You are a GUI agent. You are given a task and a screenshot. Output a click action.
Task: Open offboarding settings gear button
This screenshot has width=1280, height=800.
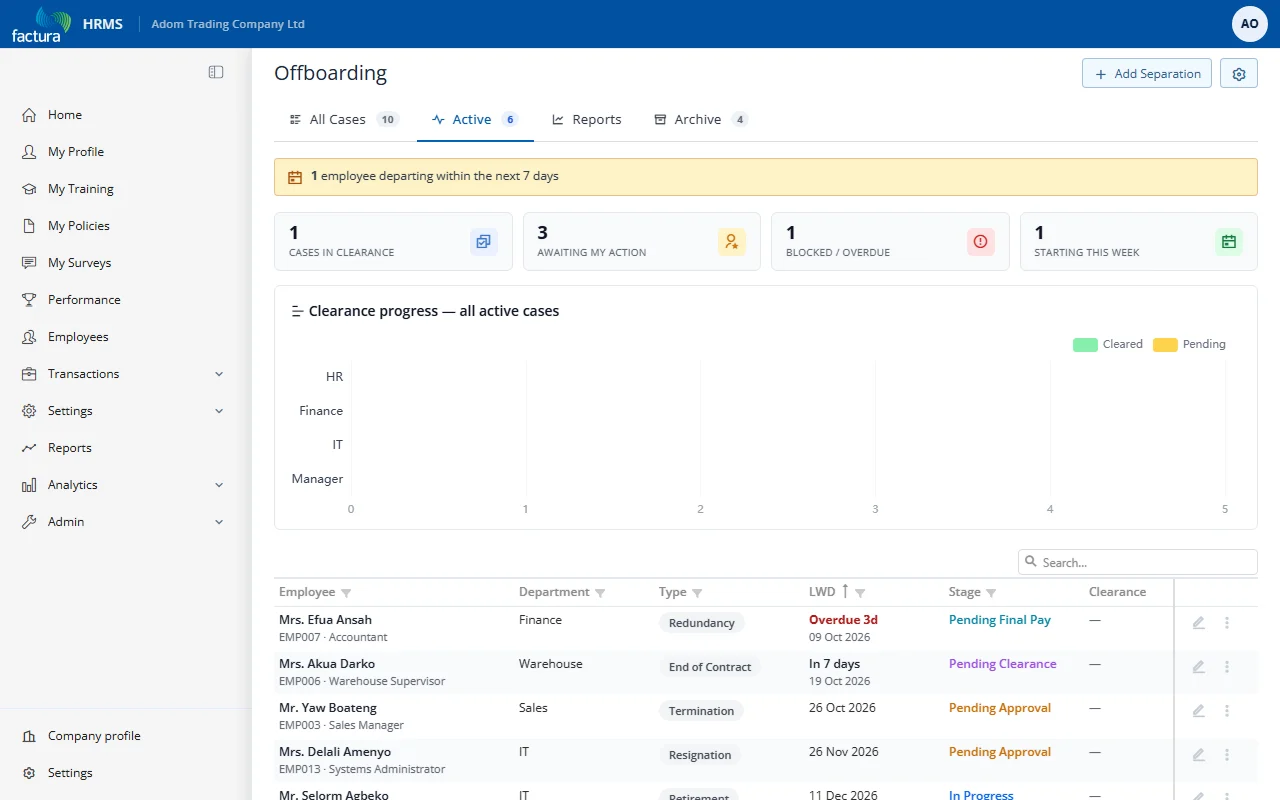point(1239,74)
